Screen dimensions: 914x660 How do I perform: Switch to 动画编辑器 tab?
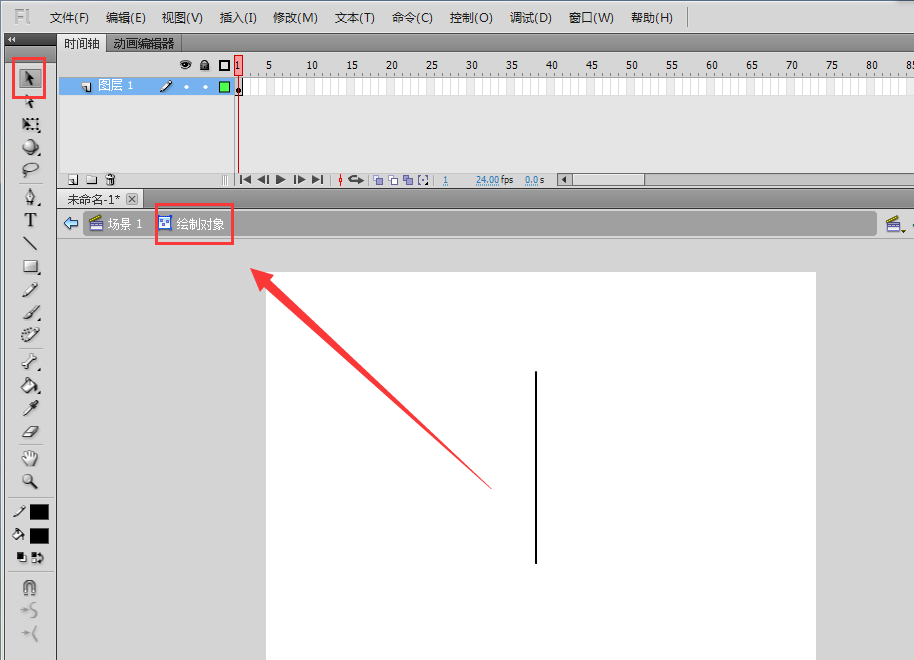tap(144, 44)
